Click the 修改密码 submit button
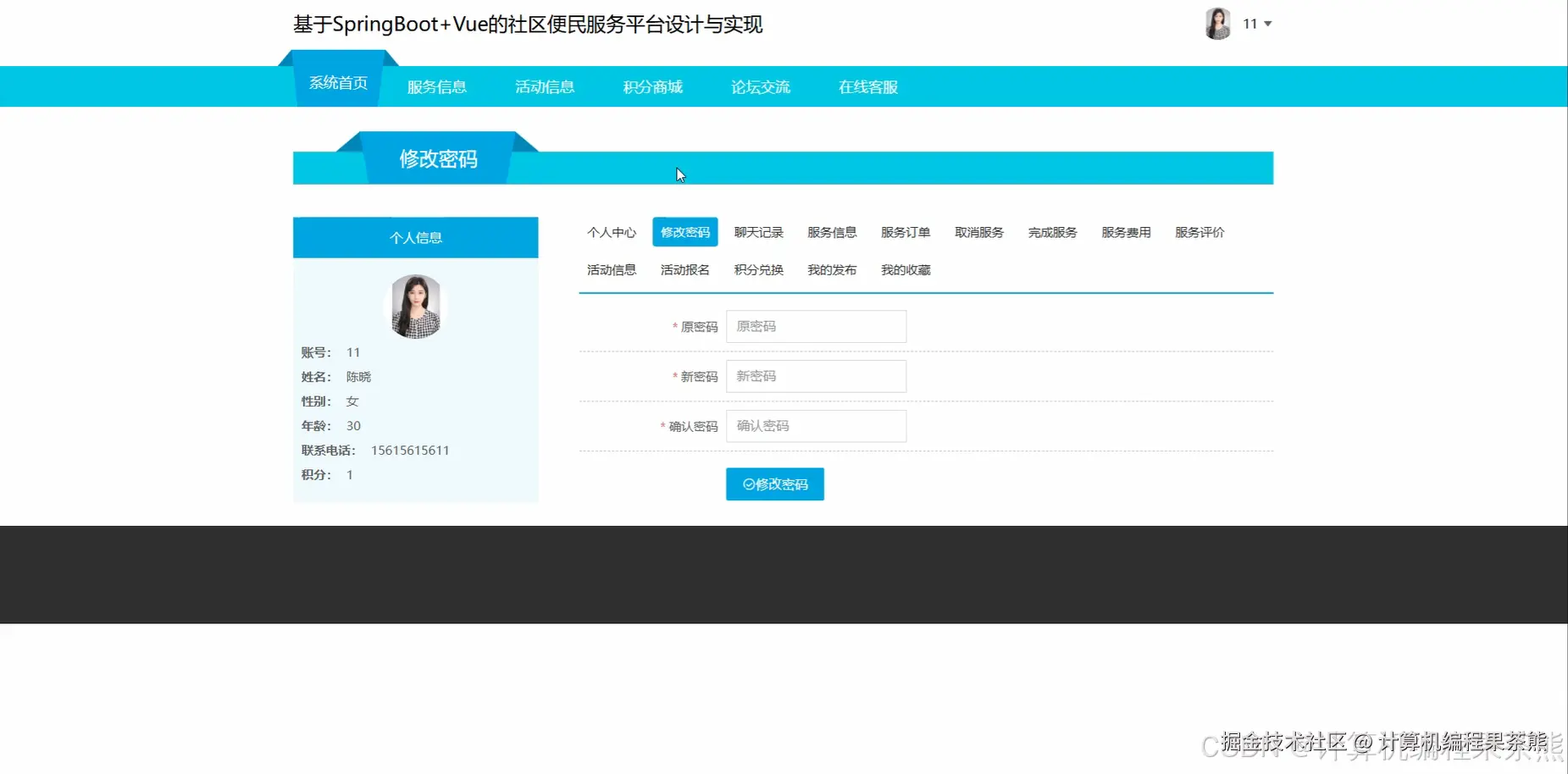 [774, 484]
